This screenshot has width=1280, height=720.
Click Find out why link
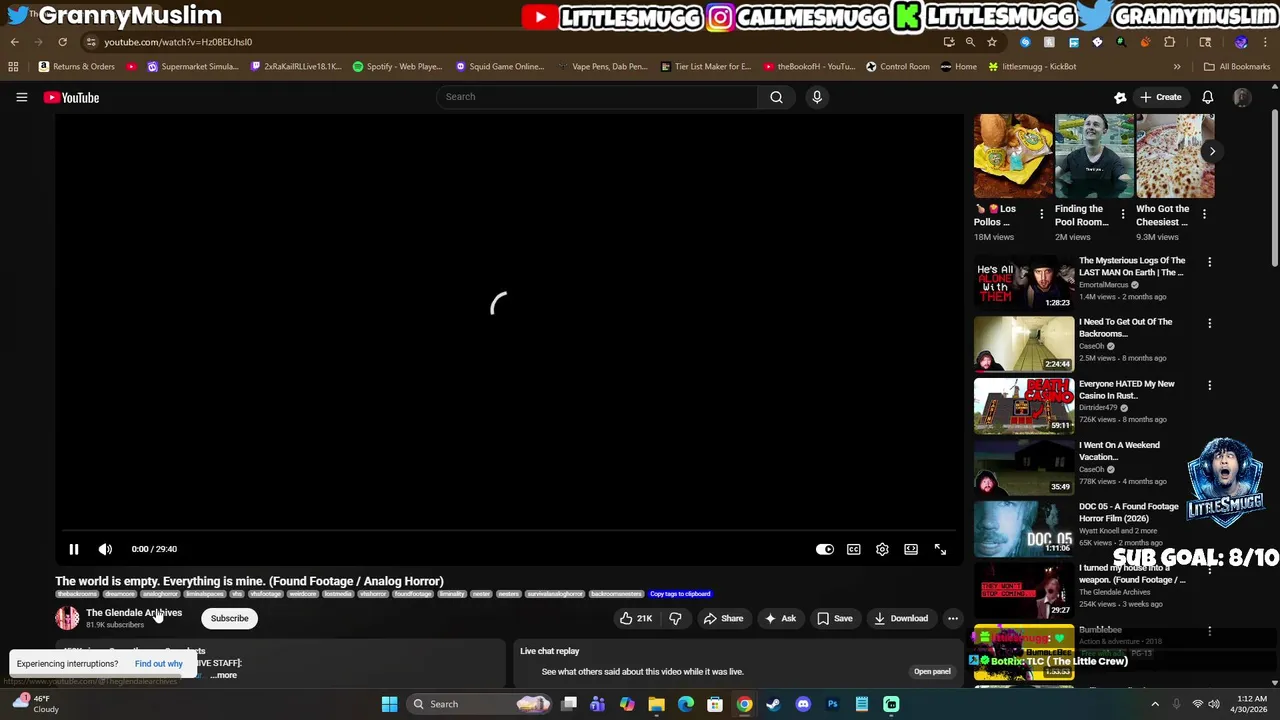pyautogui.click(x=159, y=664)
